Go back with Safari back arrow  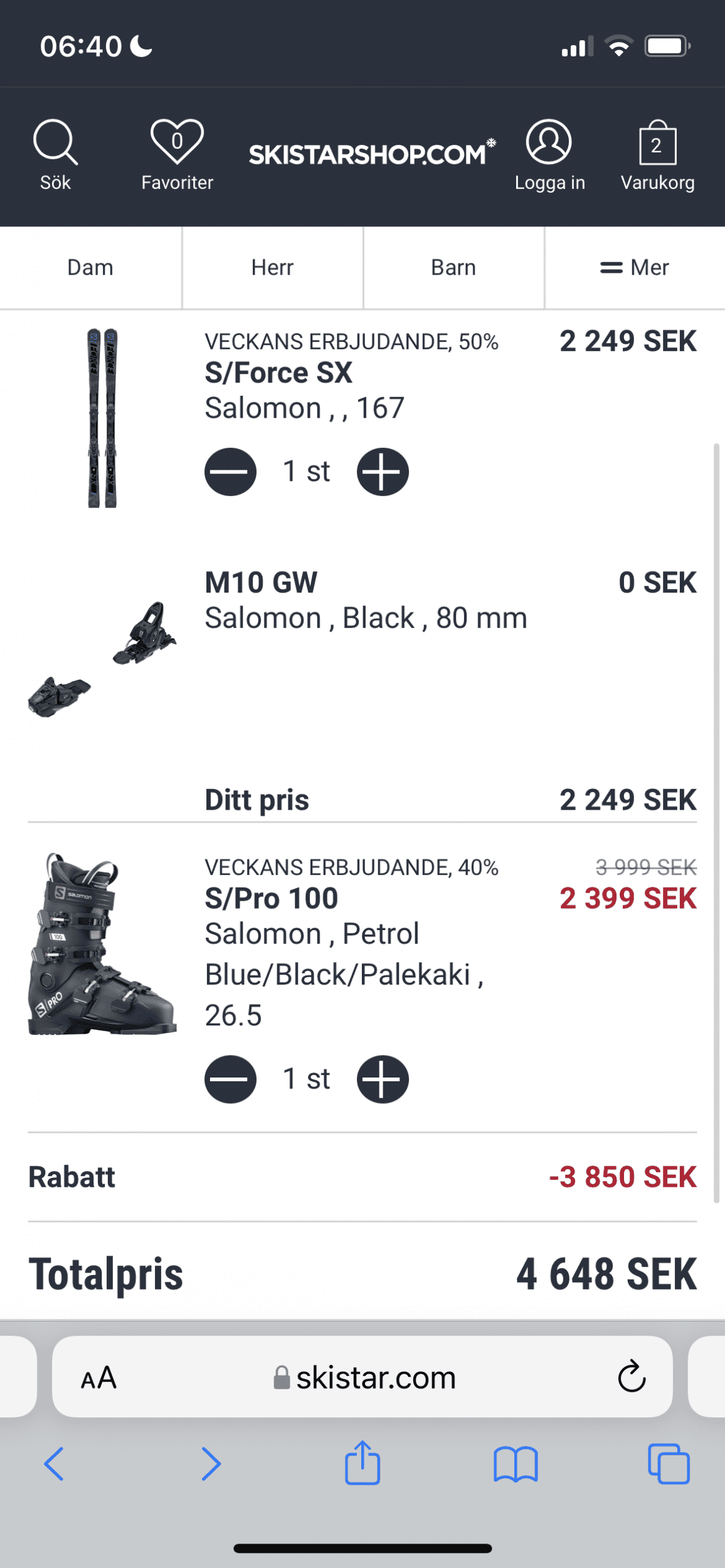(x=55, y=1465)
